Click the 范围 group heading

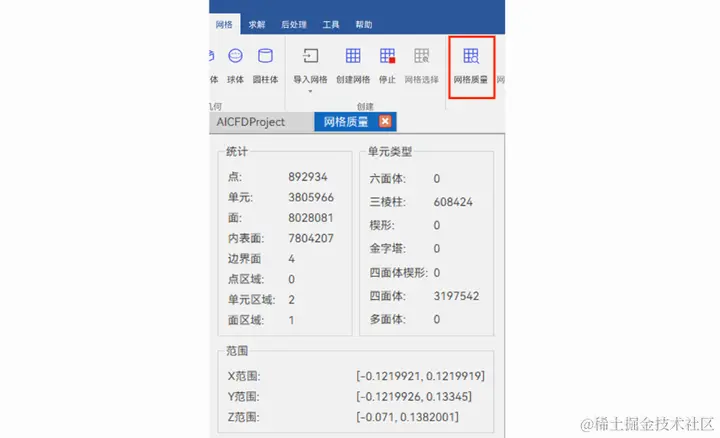[x=237, y=351]
